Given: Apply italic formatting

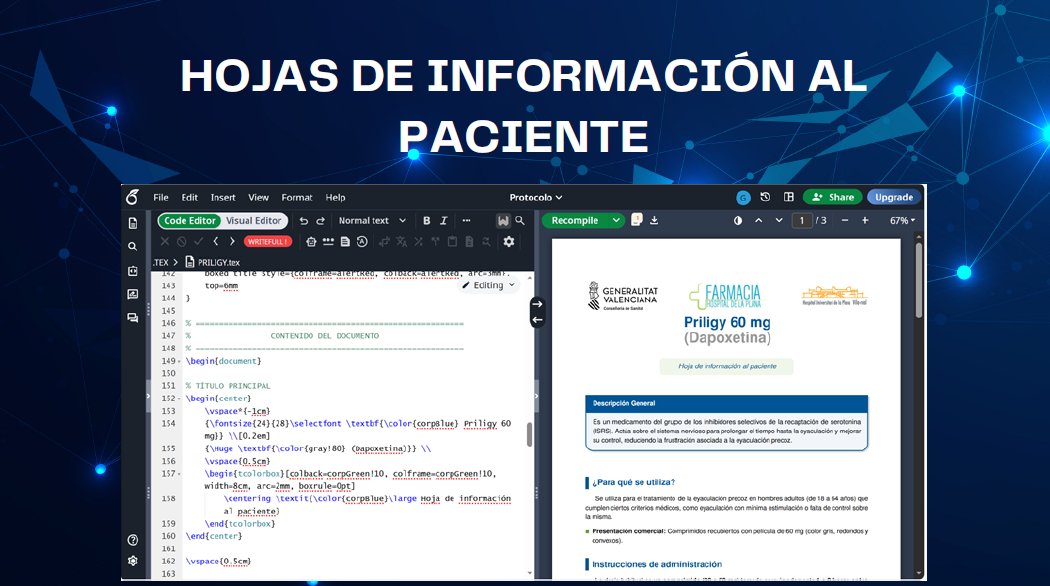Looking at the screenshot, I should (x=443, y=220).
